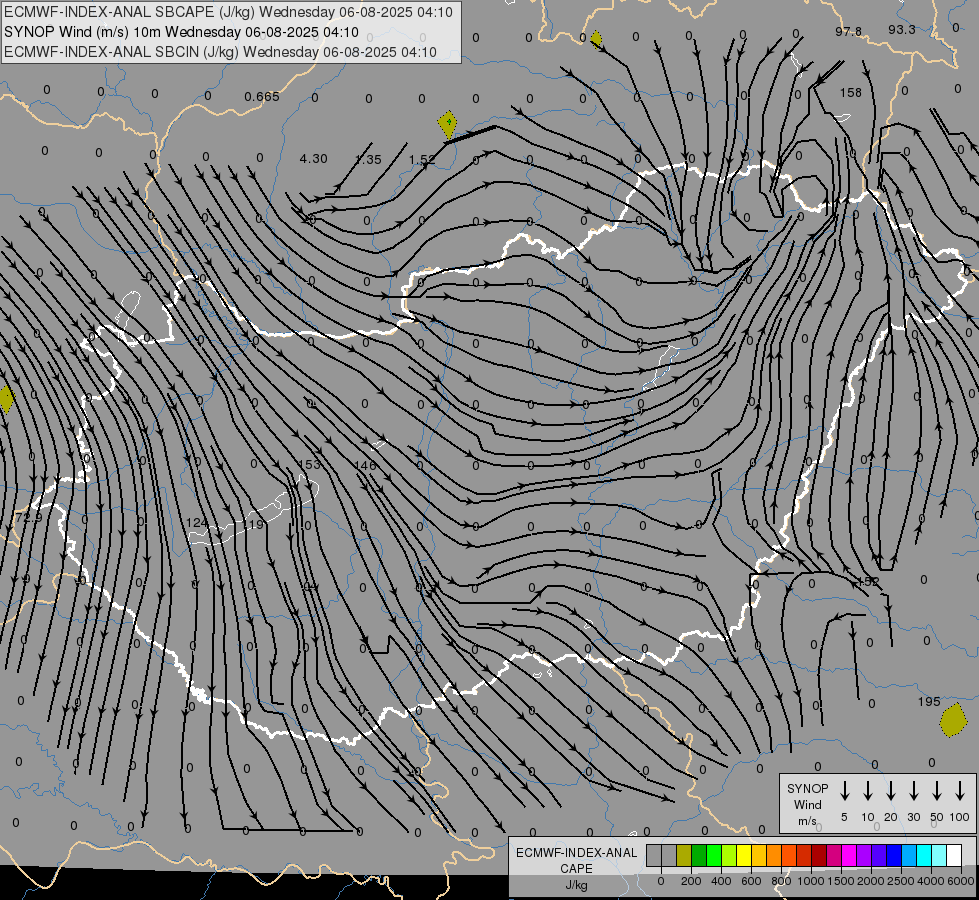Click the 146 CAPE value

(365, 465)
